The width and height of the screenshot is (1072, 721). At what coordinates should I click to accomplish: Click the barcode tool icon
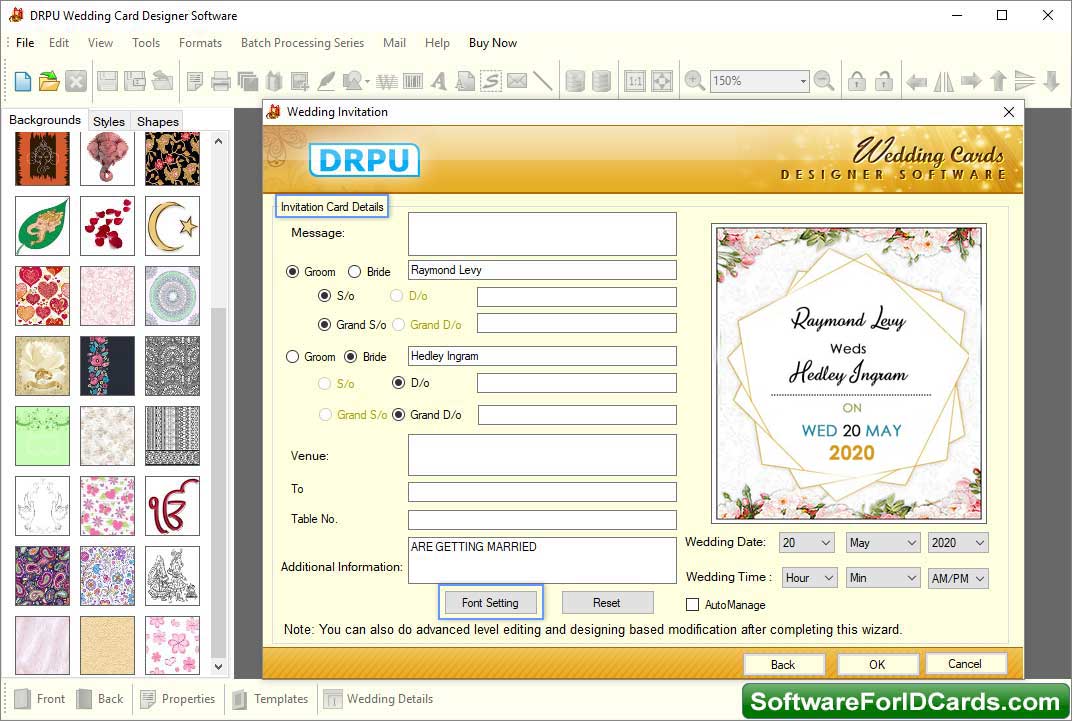[413, 81]
